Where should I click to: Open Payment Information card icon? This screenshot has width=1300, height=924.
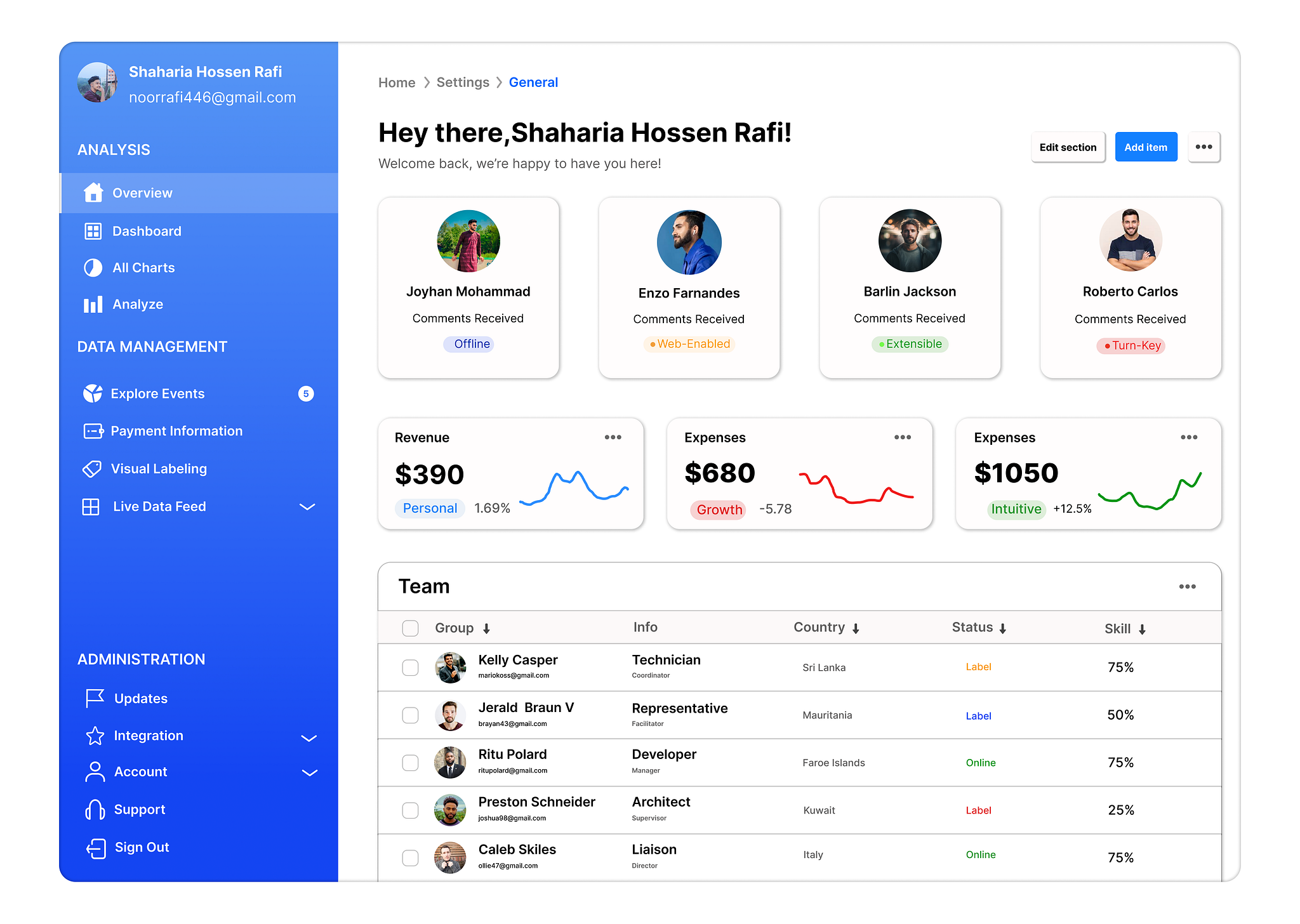point(93,432)
